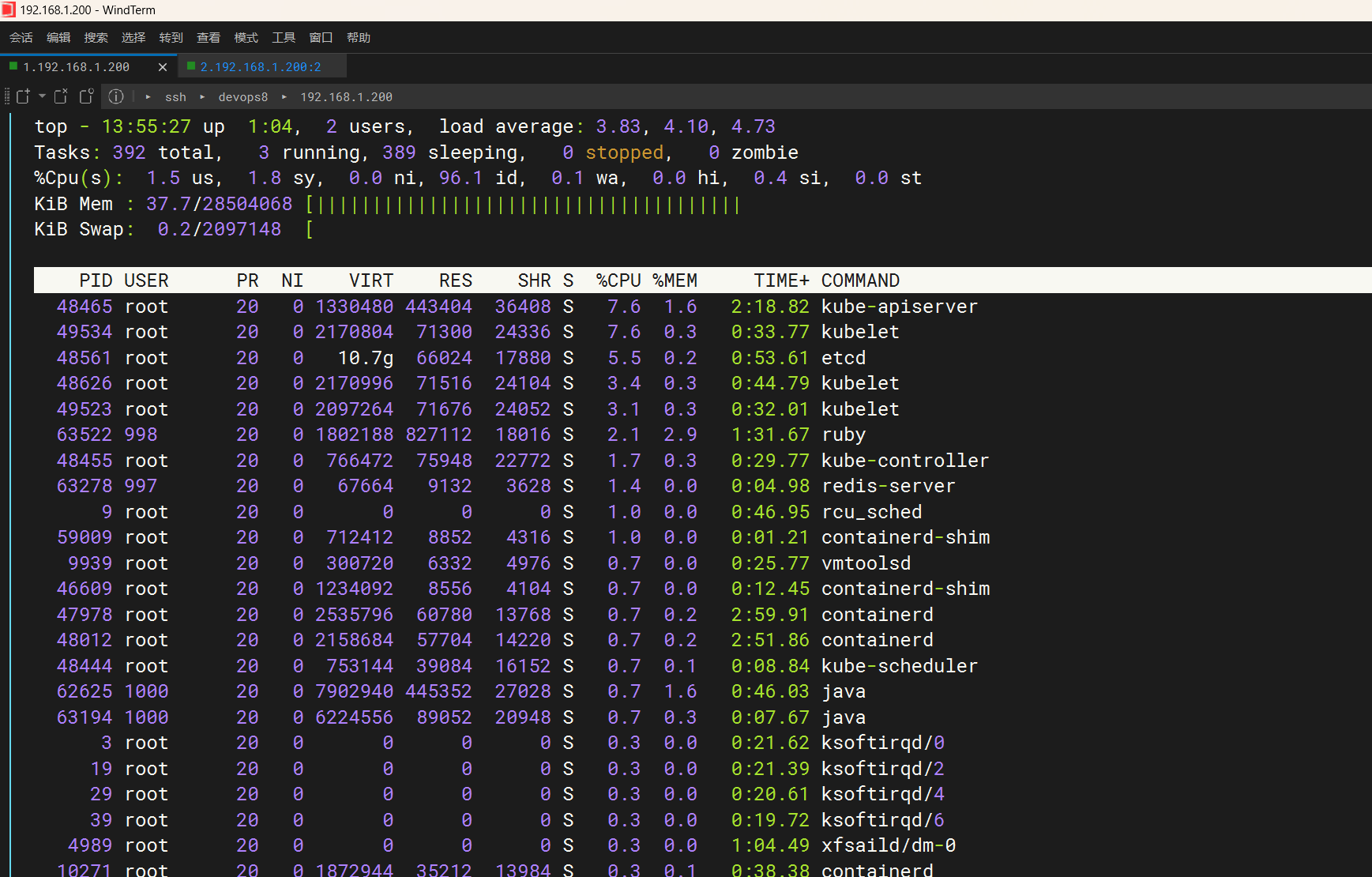
Task: Click RES value 827112 of ruby
Action: (x=439, y=435)
